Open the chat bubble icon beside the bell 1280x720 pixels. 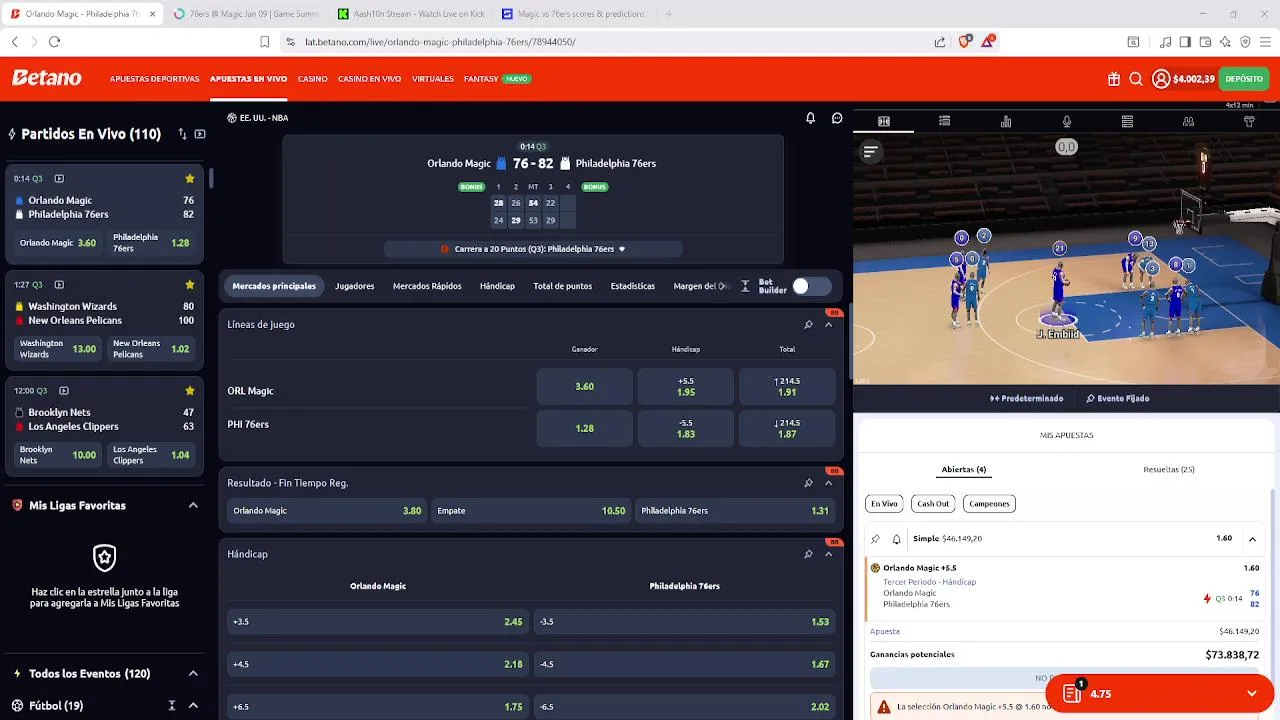click(x=838, y=118)
